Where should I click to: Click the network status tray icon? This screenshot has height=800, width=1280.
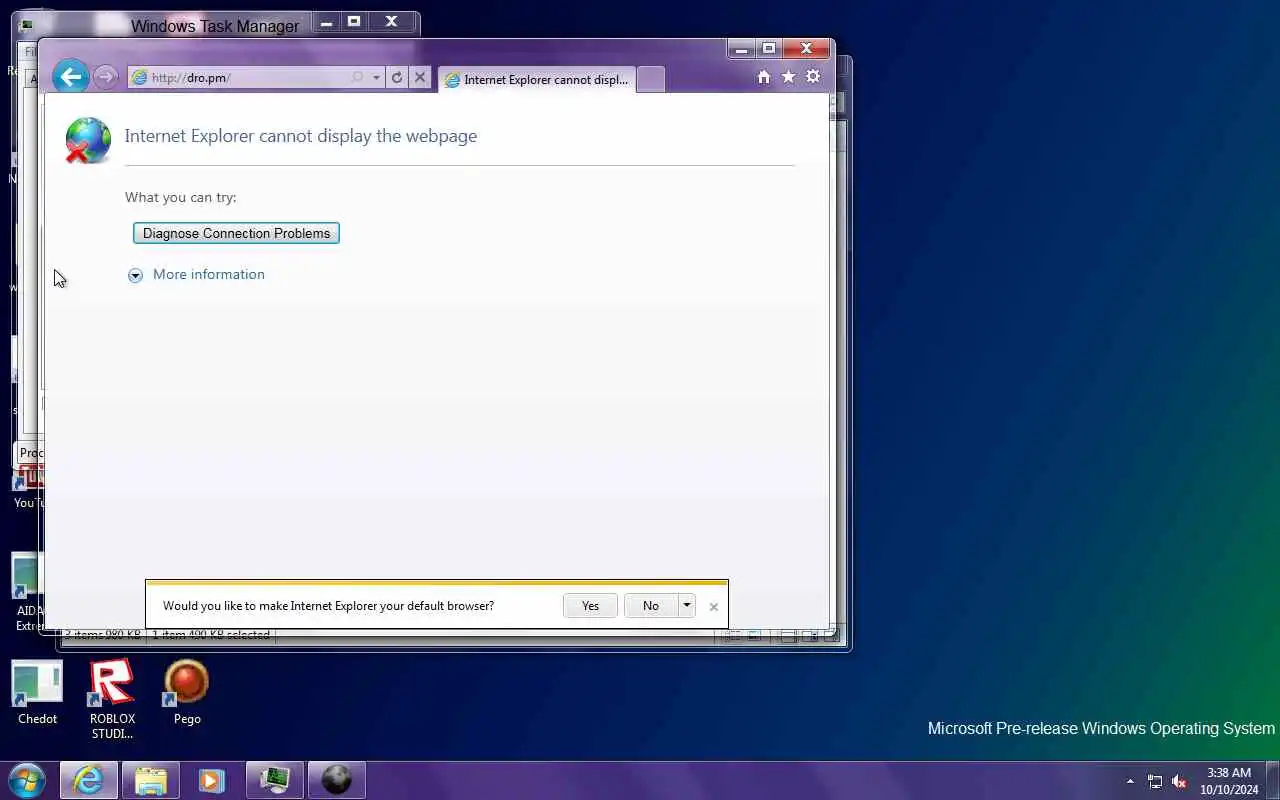[1155, 781]
